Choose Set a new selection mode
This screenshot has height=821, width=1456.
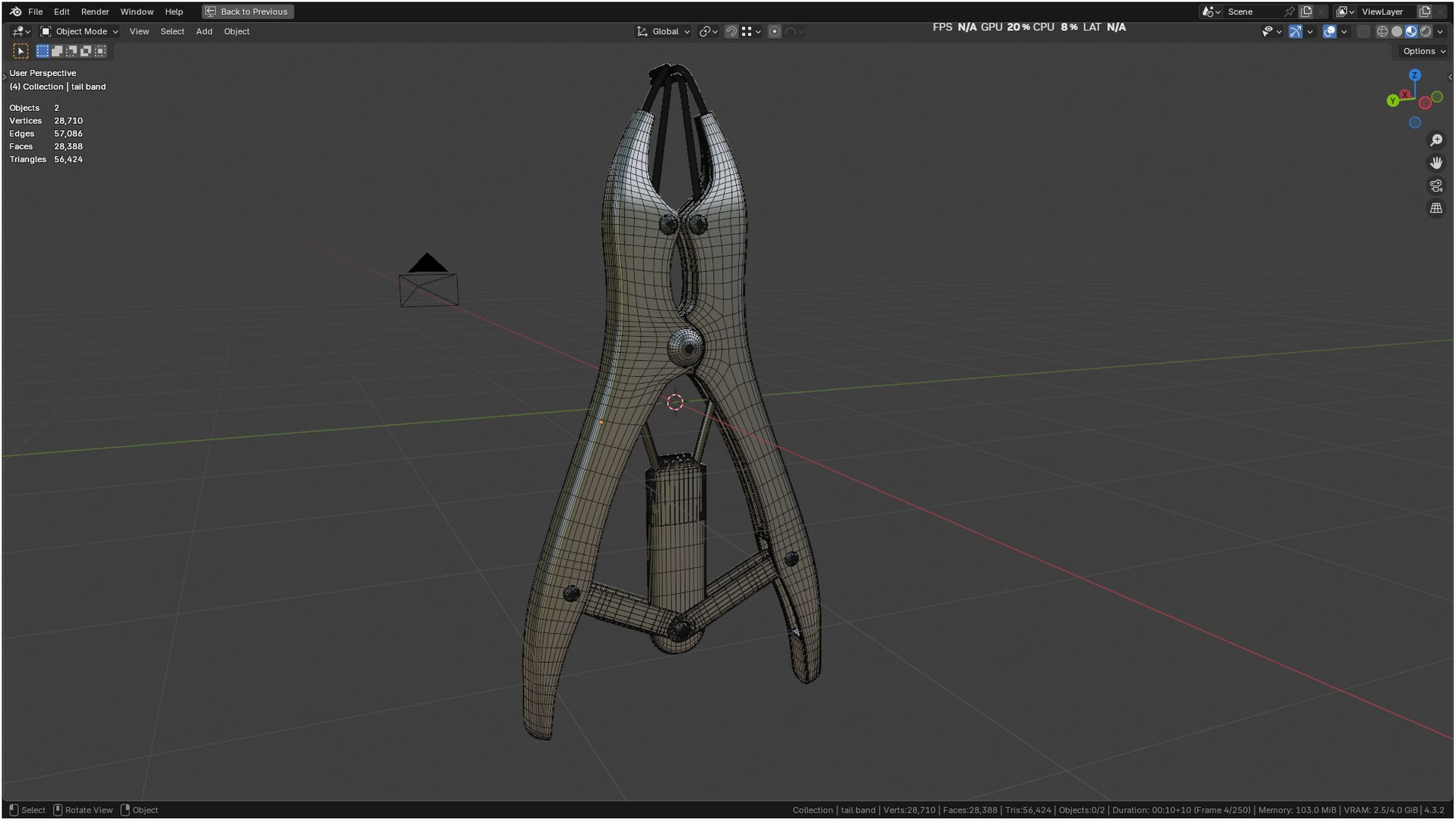[43, 51]
